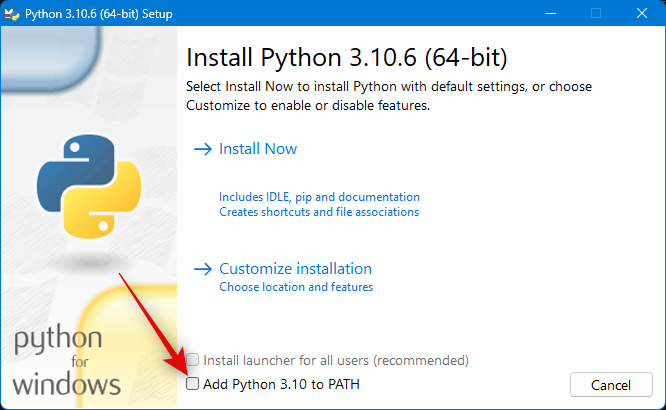The image size is (666, 410).
Task: Click the 'python for windows' branding text
Action: click(x=67, y=362)
